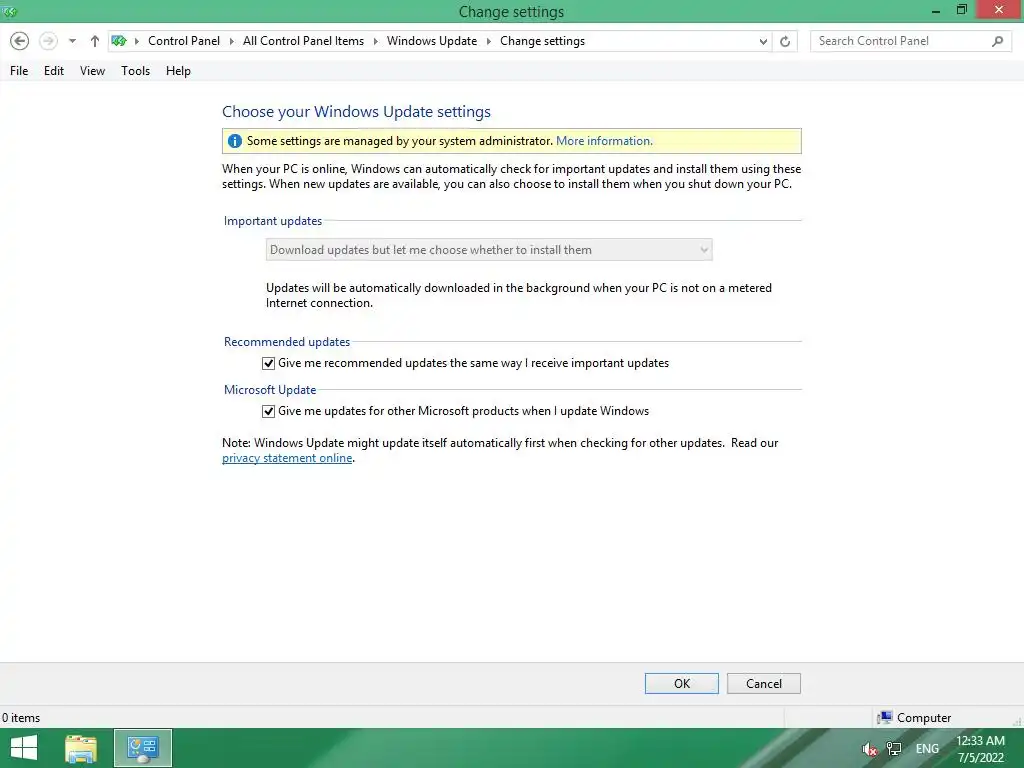Open the Help menu
1024x768 pixels.
(x=178, y=71)
